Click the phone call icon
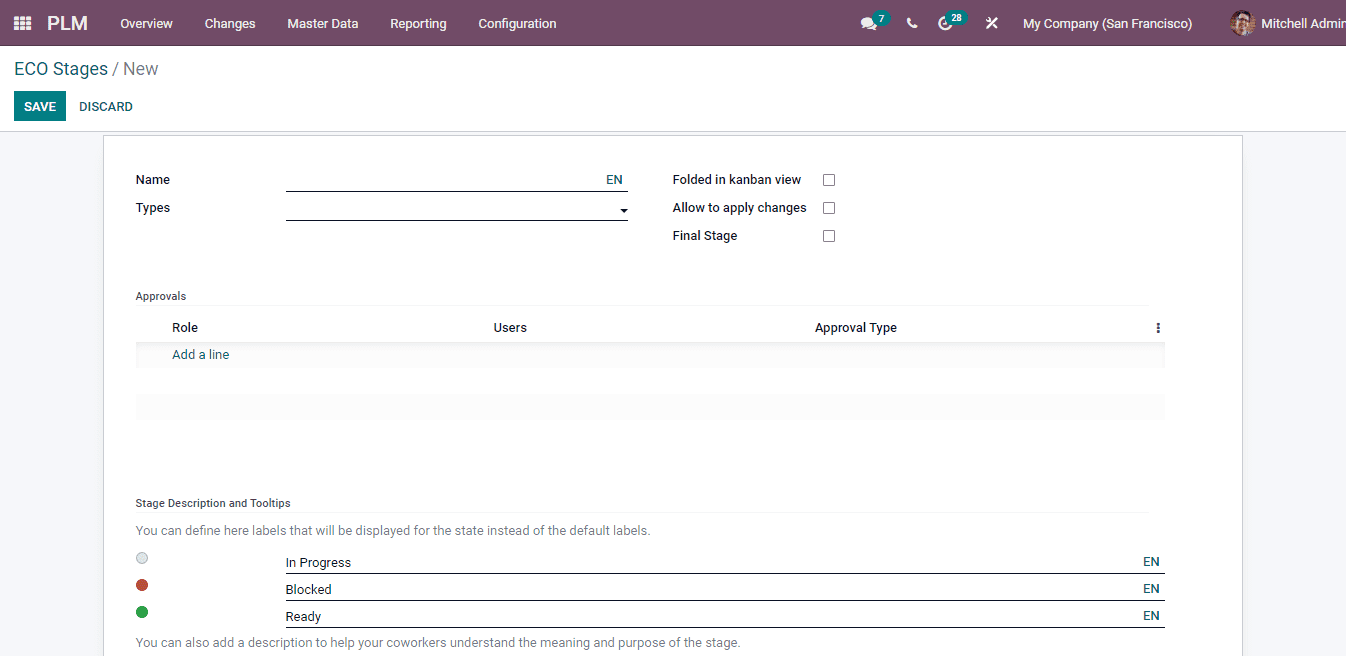 coord(911,22)
